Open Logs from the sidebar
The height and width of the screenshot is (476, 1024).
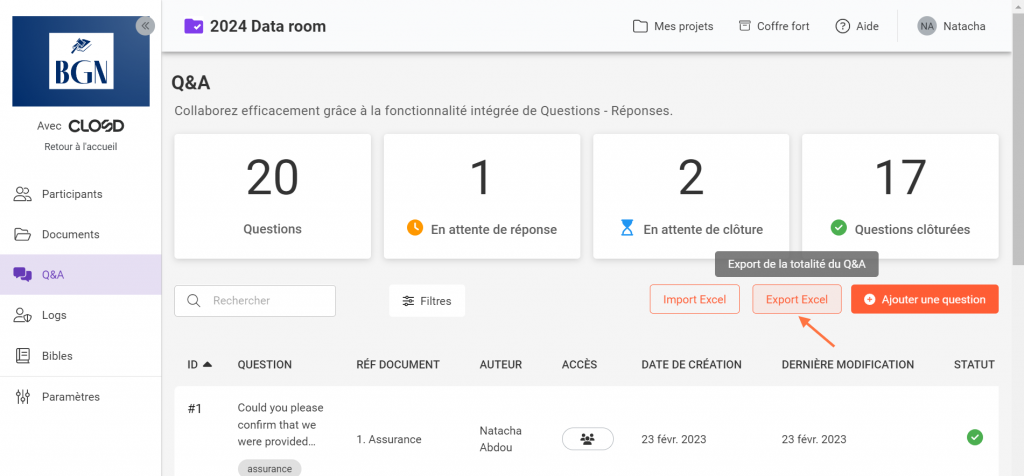(54, 315)
